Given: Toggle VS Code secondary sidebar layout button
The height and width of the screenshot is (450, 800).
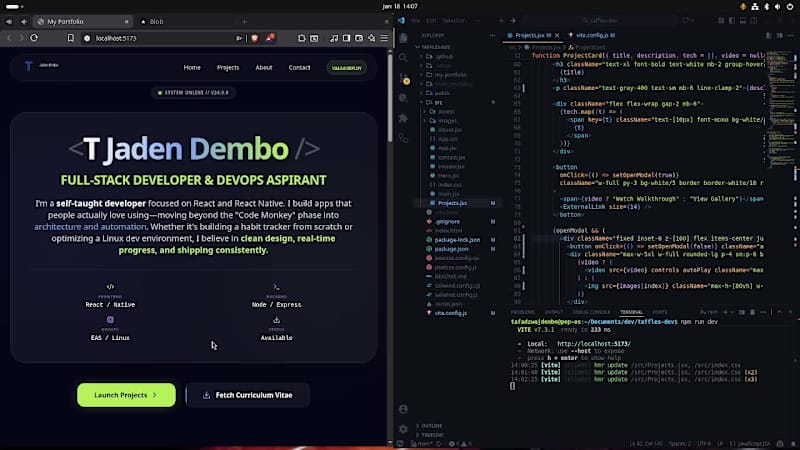Looking at the screenshot, I should (754, 20).
